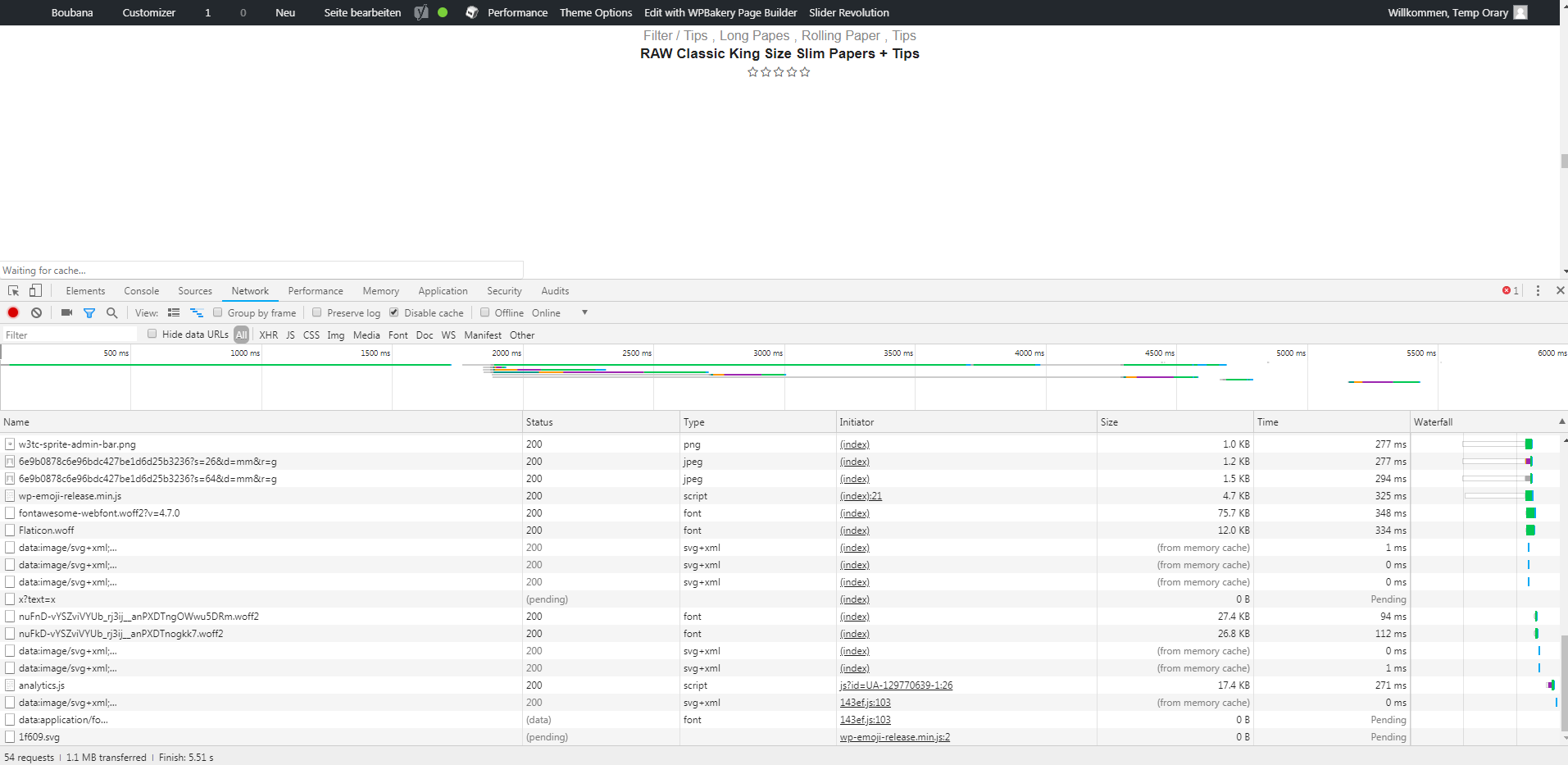This screenshot has height=765, width=1568.
Task: Open the Sources tab
Action: pos(195,290)
